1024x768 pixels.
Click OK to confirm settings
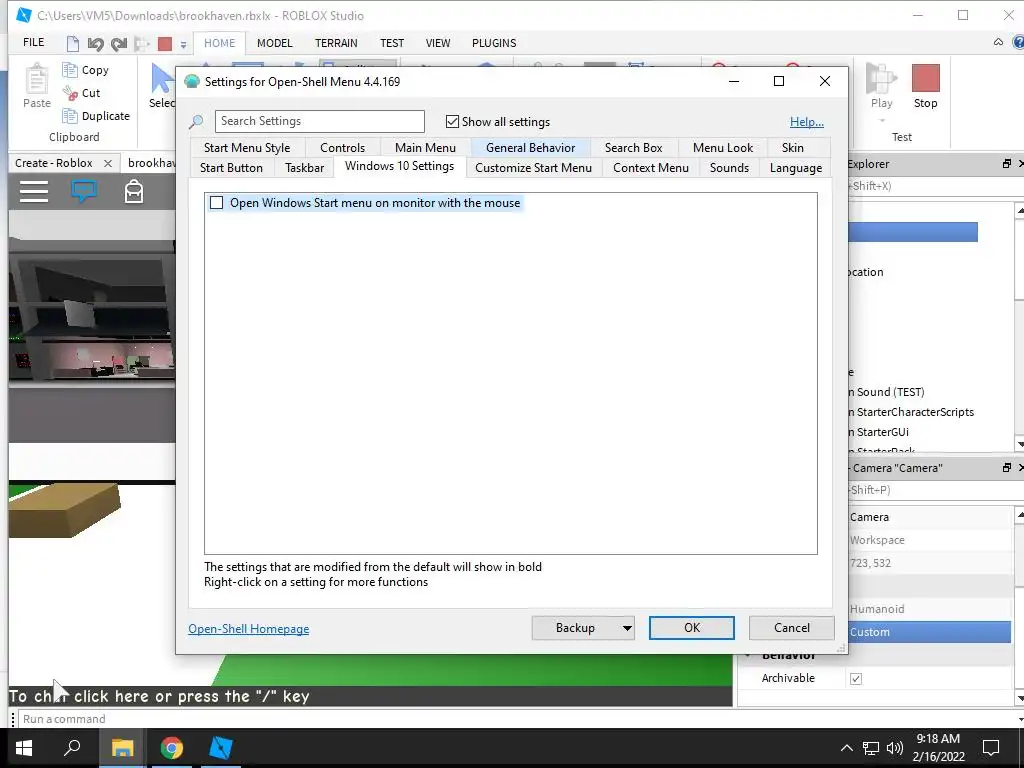click(x=692, y=628)
